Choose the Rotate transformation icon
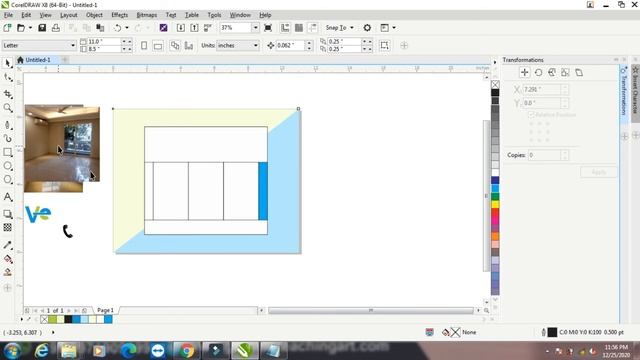This screenshot has height=360, width=640. pyautogui.click(x=538, y=73)
